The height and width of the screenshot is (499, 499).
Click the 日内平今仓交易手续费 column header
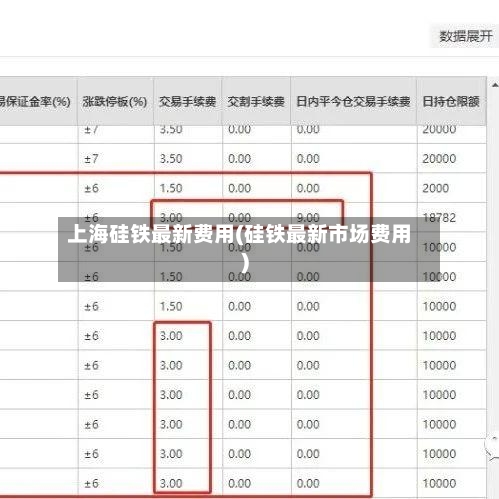[353, 101]
